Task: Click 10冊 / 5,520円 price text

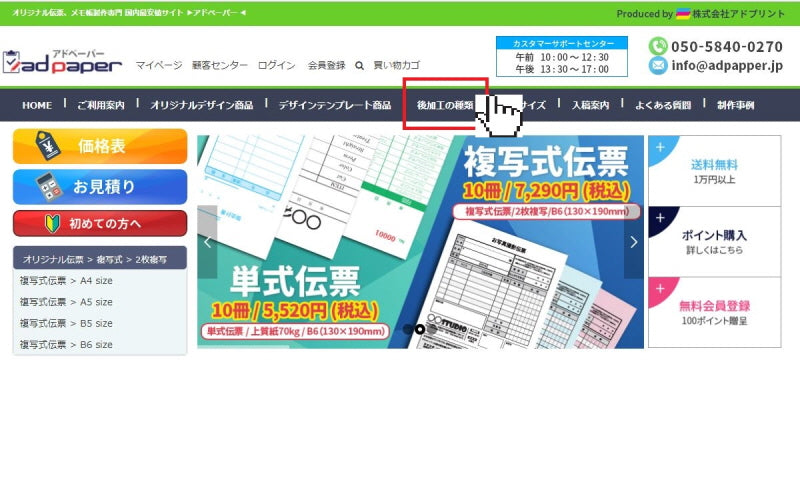Action: click(x=295, y=310)
